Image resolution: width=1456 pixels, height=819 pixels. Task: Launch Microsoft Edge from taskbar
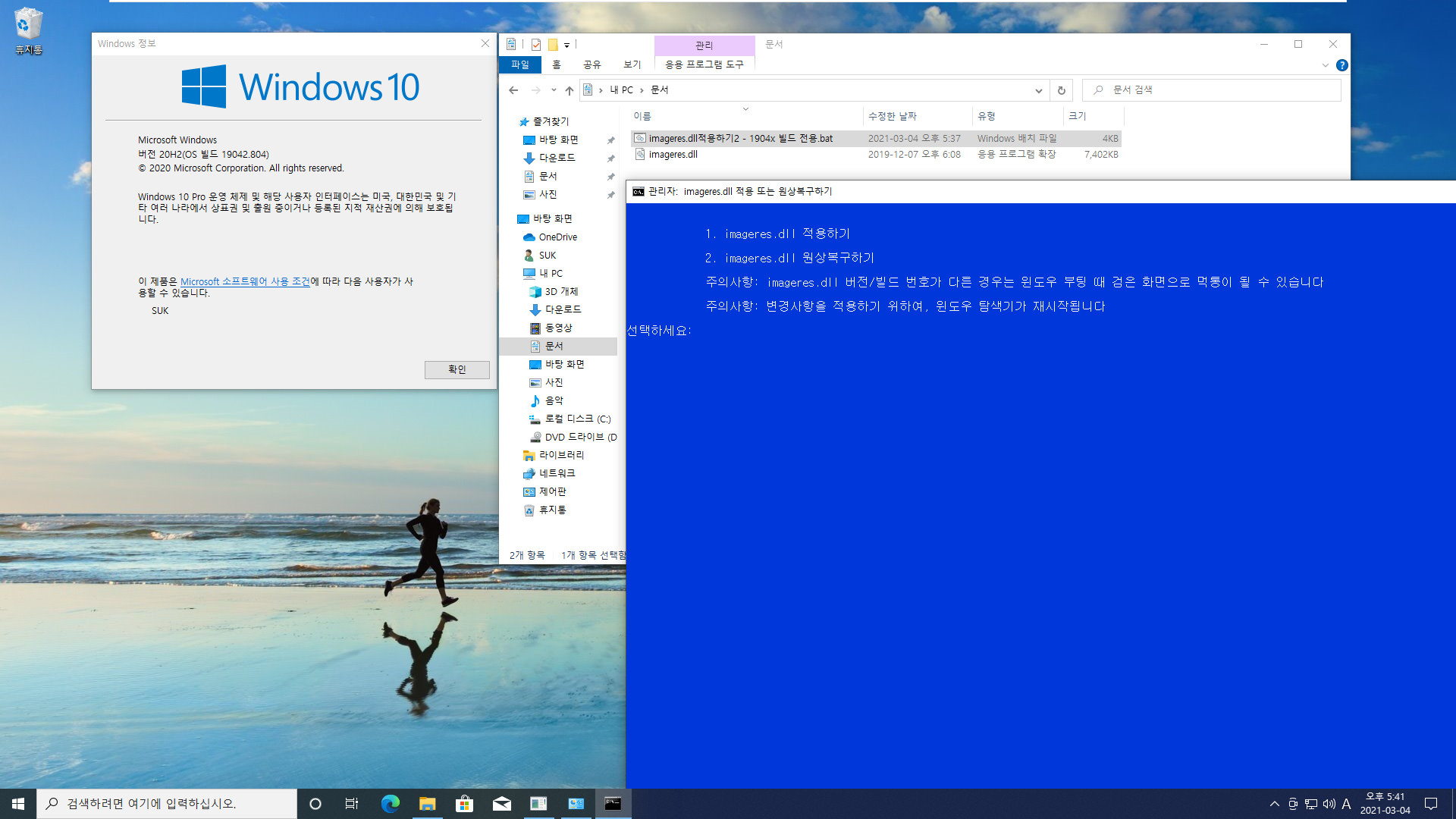coord(390,804)
